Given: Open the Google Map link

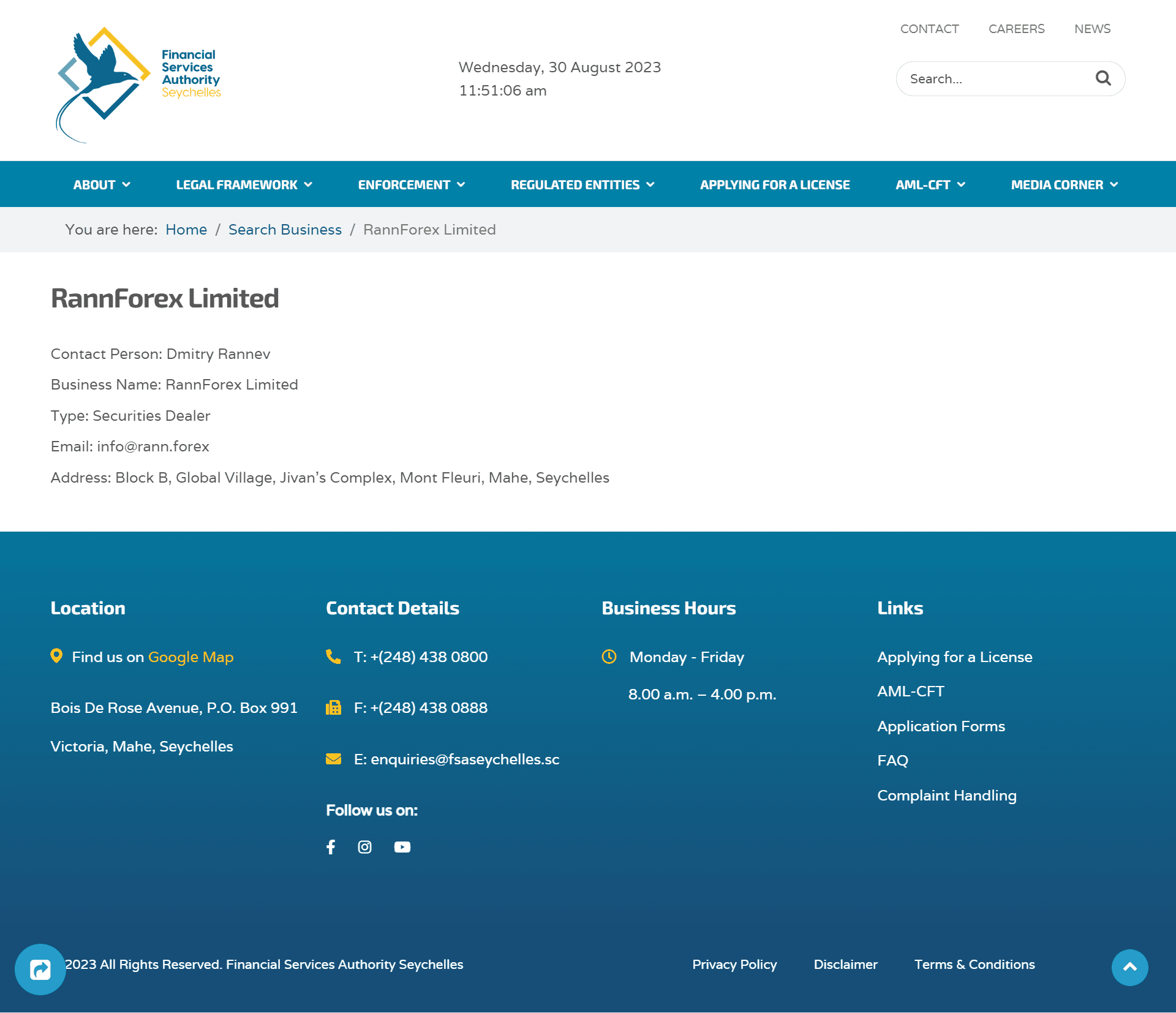Looking at the screenshot, I should coord(190,657).
